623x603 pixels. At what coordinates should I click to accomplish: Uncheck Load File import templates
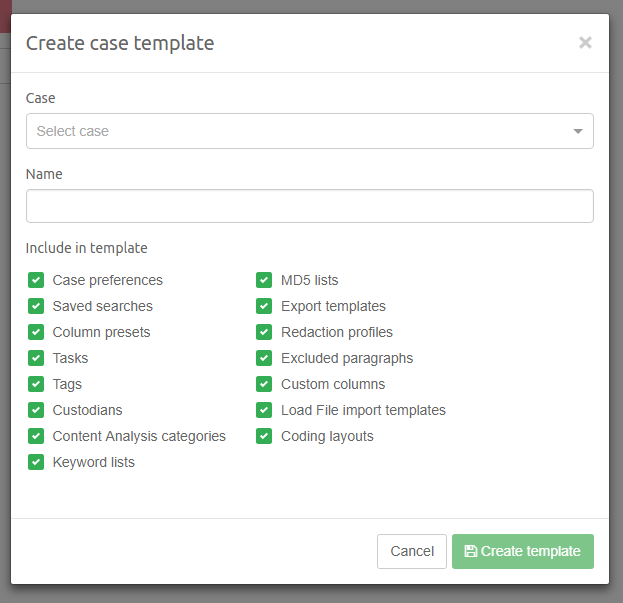264,410
